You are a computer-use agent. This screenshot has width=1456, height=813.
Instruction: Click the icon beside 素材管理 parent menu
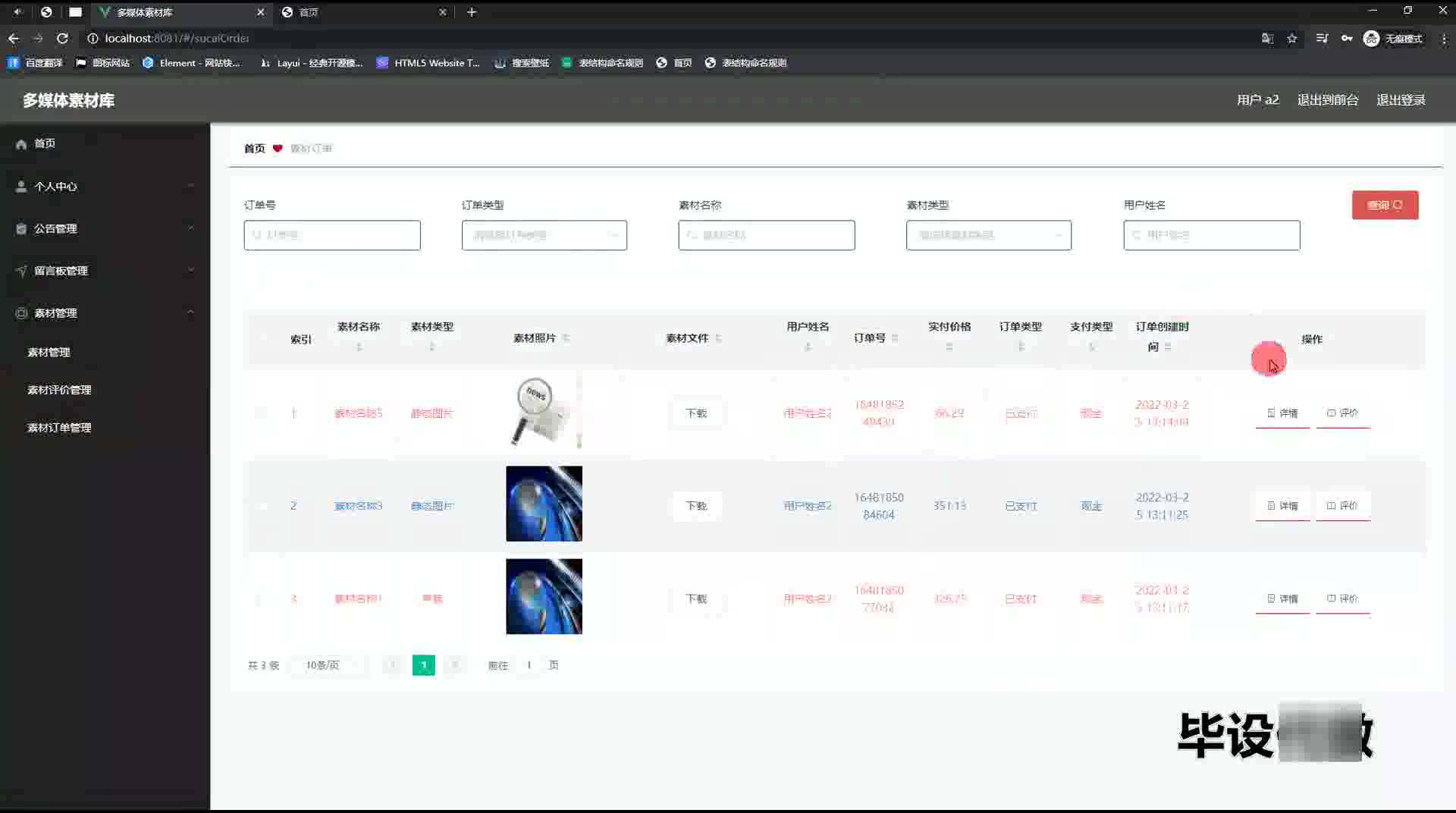21,313
